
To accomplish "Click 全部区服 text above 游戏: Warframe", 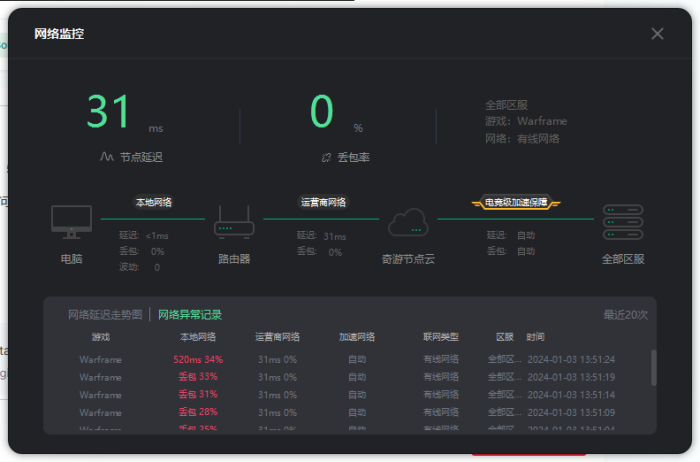I will [506, 105].
